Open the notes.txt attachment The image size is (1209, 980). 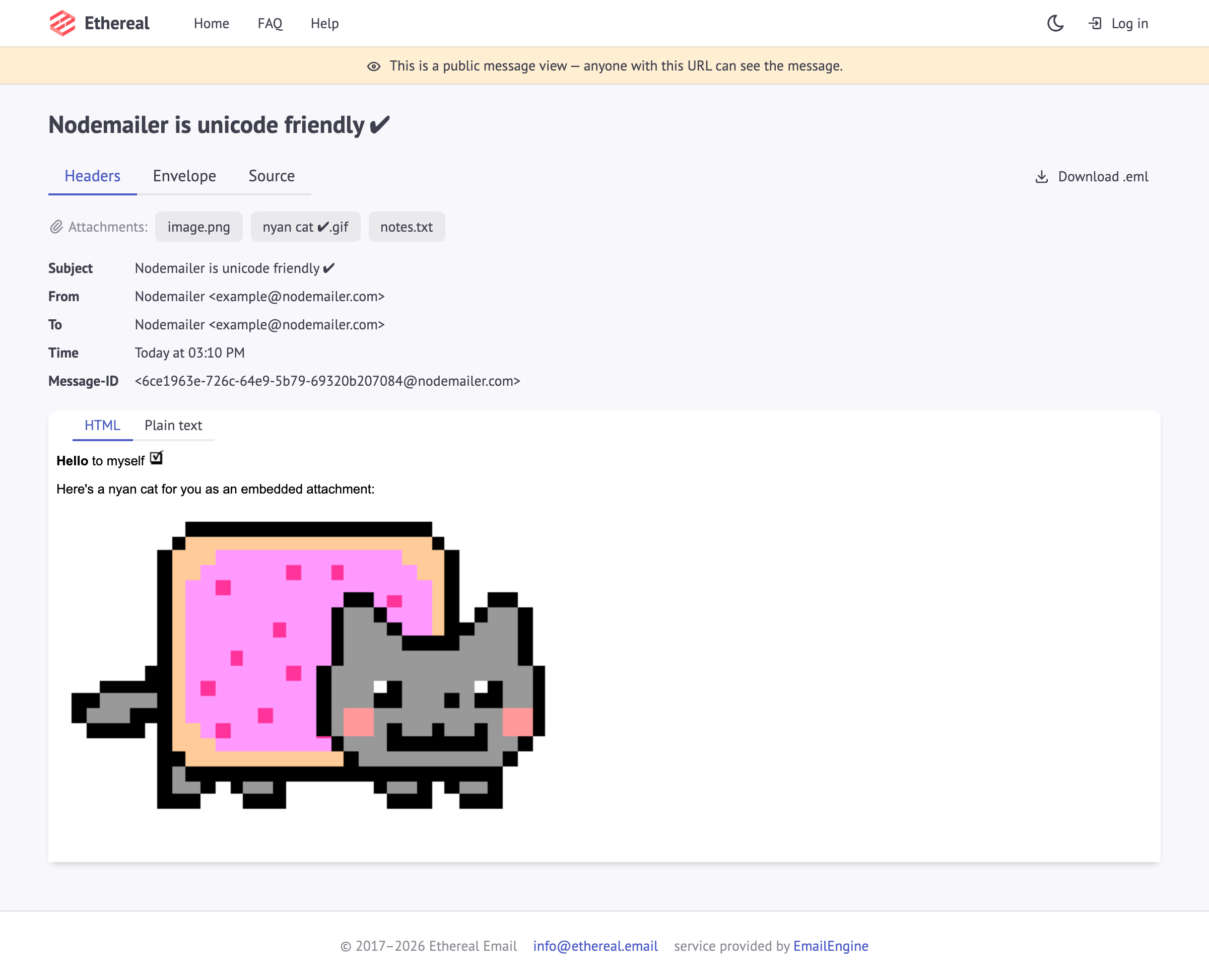tap(407, 227)
